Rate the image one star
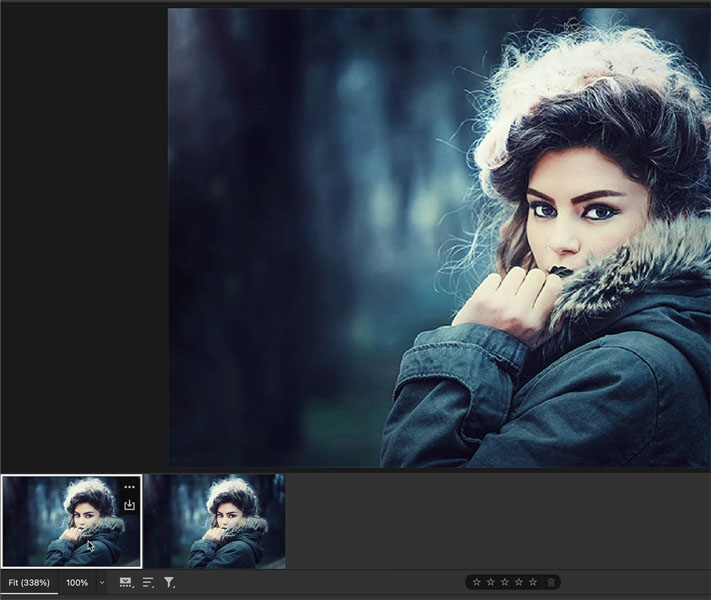 pyautogui.click(x=476, y=582)
